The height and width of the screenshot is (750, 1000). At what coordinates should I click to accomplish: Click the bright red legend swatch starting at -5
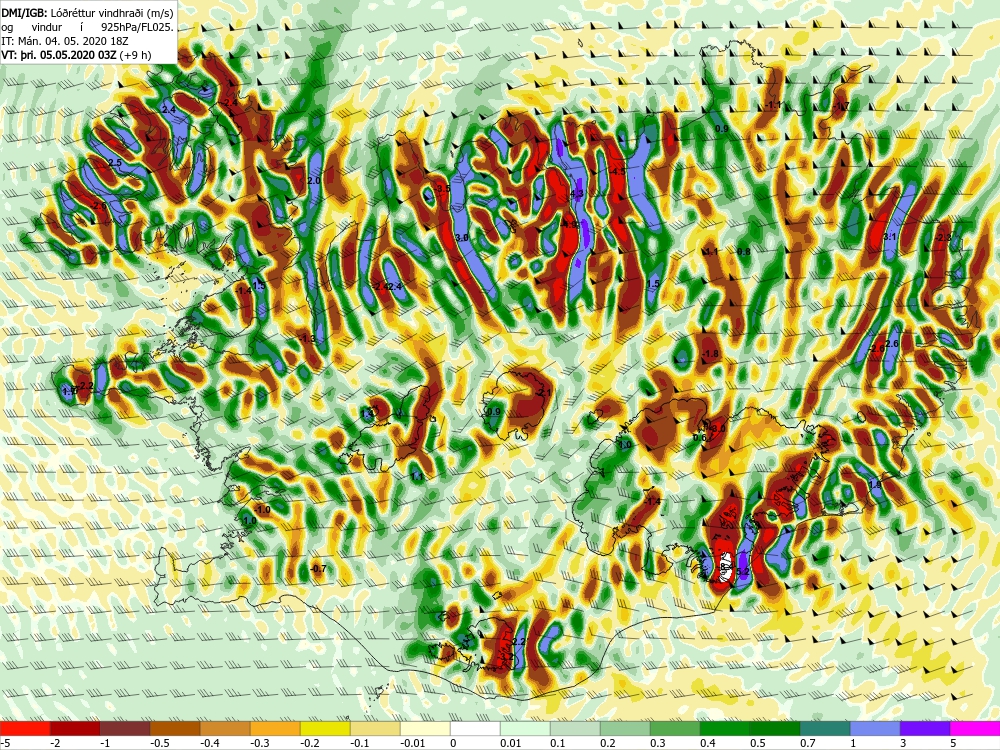[x=25, y=728]
